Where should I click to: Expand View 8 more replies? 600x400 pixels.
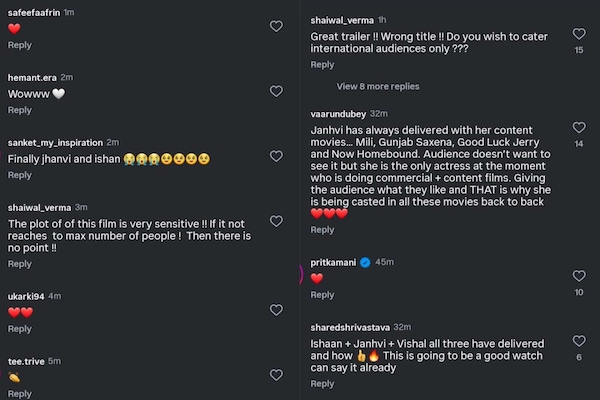(378, 87)
